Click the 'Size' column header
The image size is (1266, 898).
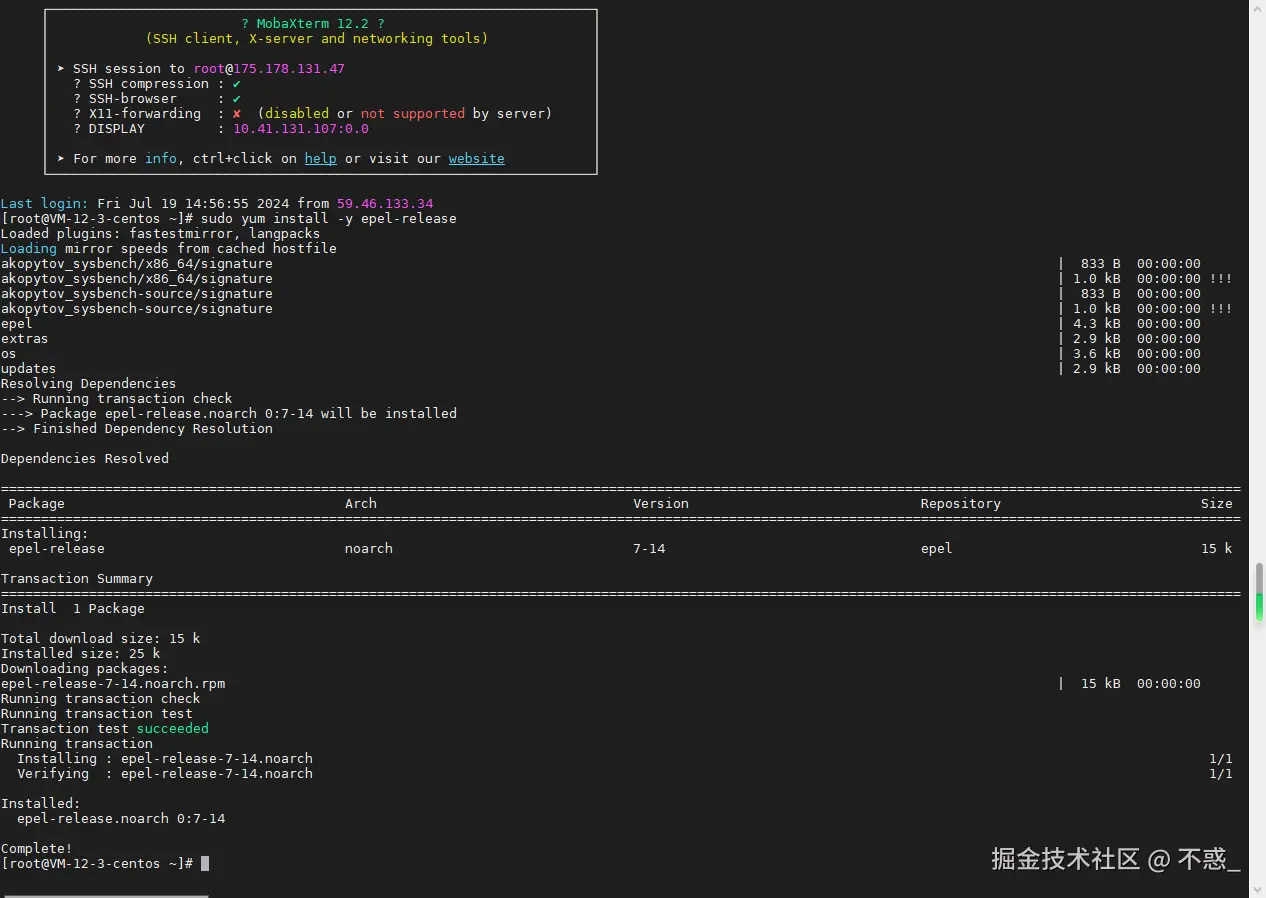[1217, 503]
